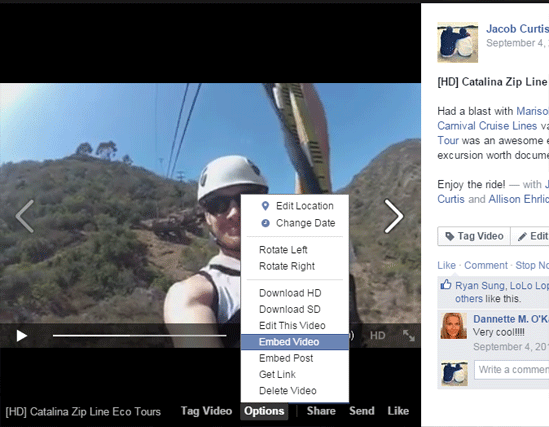Open Dannette M. commenter avatar

point(454,326)
